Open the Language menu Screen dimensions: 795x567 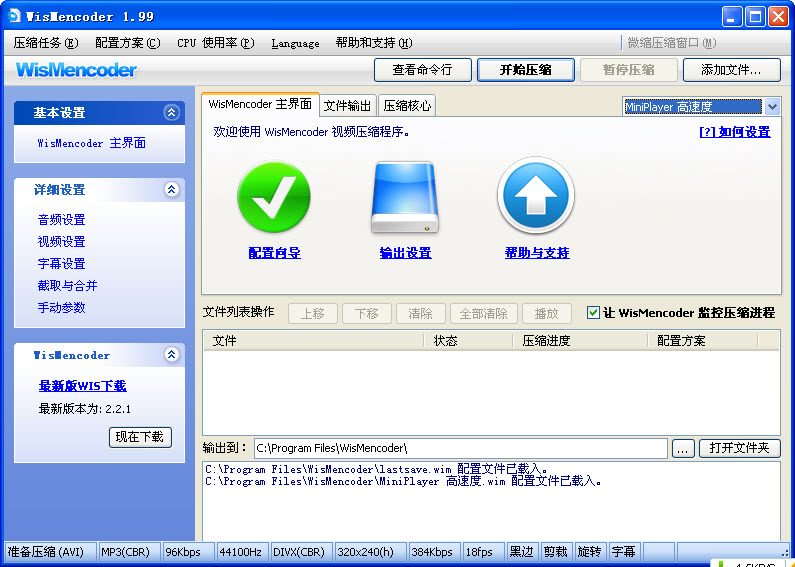click(x=295, y=43)
